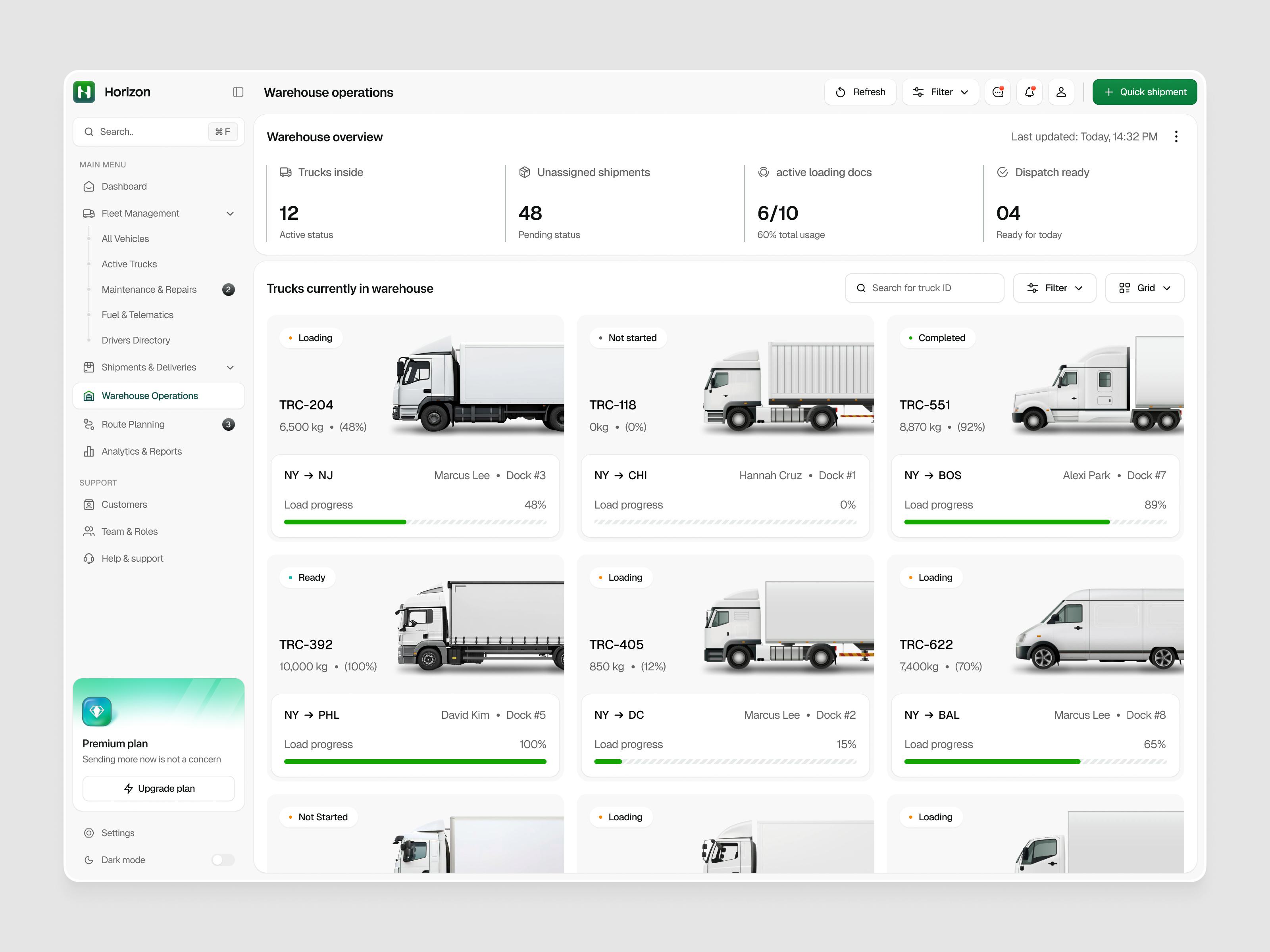This screenshot has width=1270, height=952.
Task: Open Maintenance & Repairs with badge count 2
Action: (149, 289)
